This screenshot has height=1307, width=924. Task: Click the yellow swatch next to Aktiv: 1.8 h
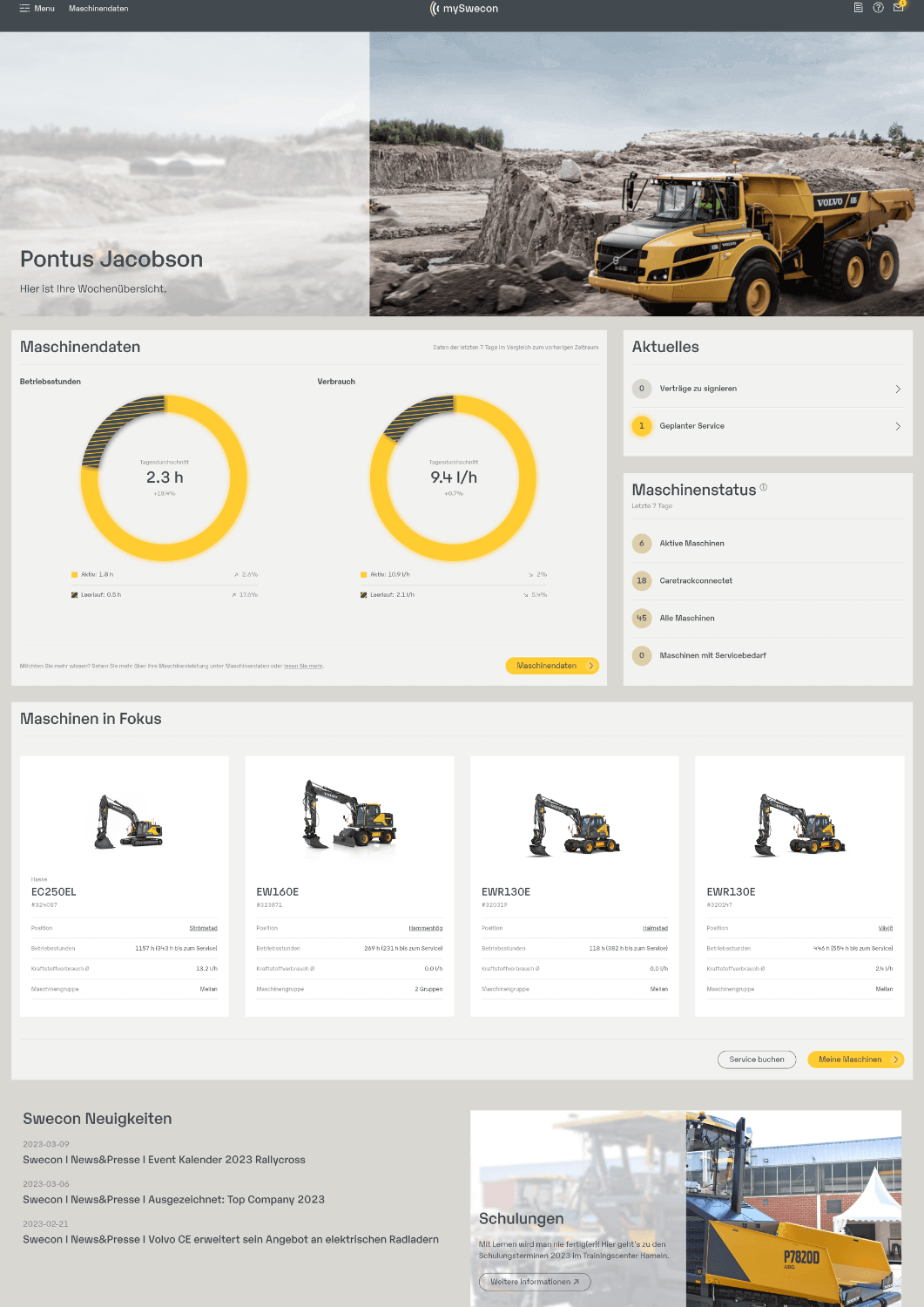tap(74, 575)
